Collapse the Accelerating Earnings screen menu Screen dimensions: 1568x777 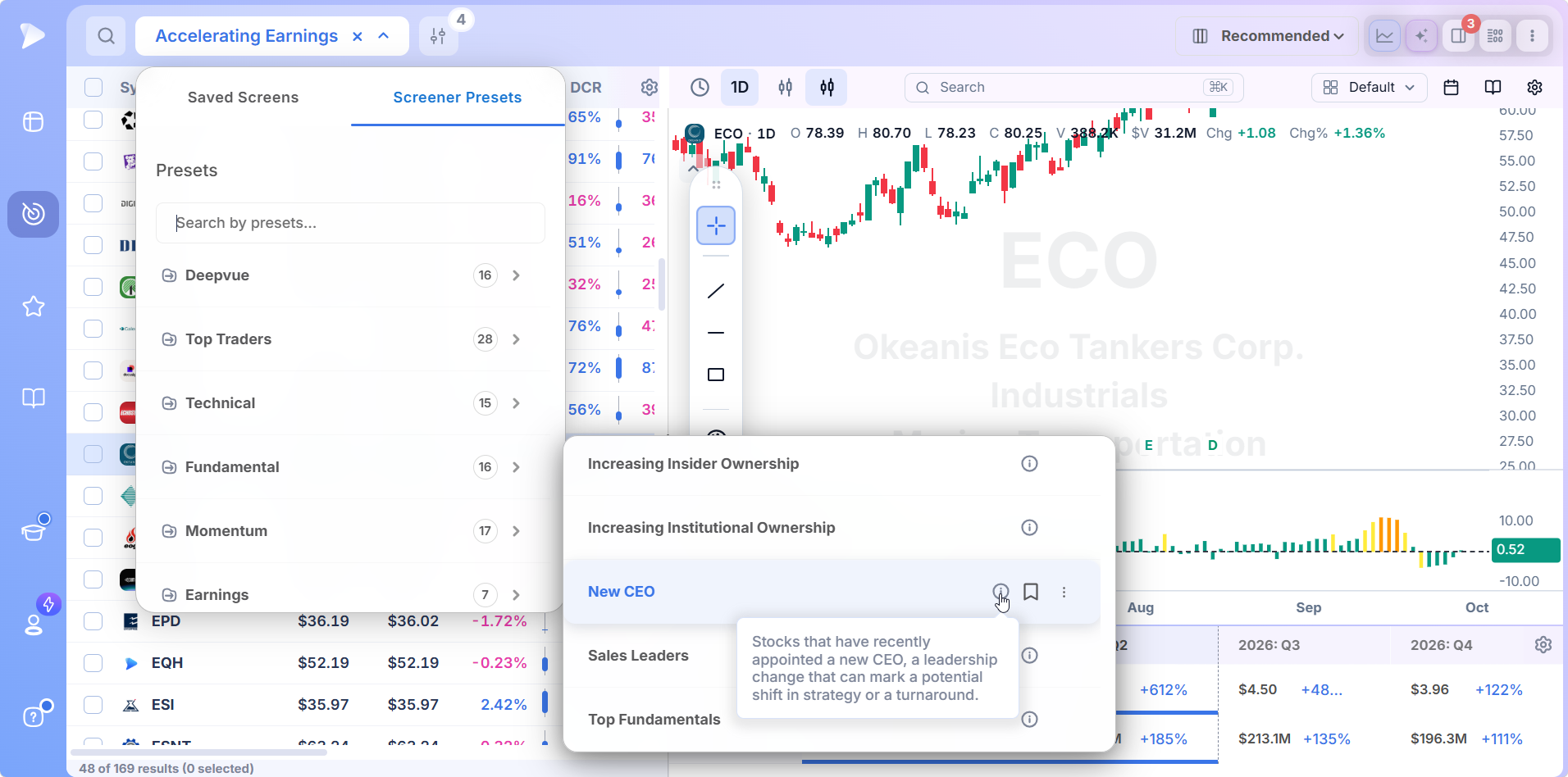click(x=383, y=36)
